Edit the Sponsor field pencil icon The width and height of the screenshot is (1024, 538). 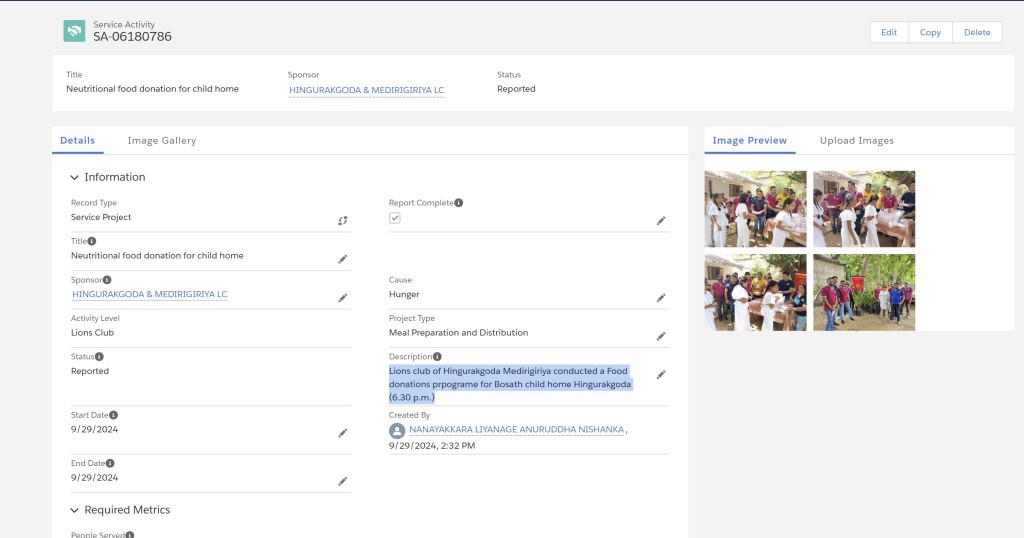pyautogui.click(x=342, y=298)
